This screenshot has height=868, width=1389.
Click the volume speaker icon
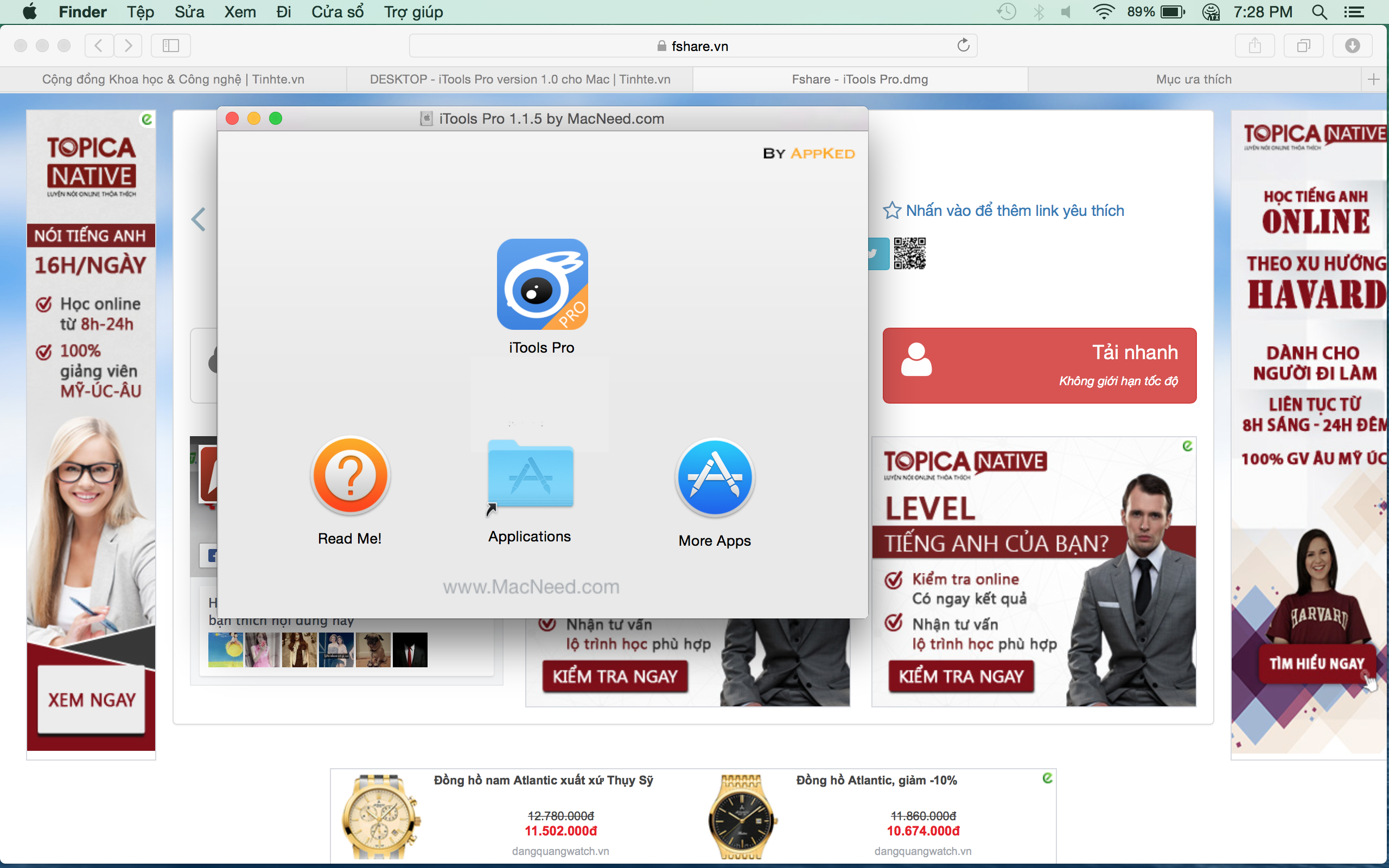coord(1066,12)
